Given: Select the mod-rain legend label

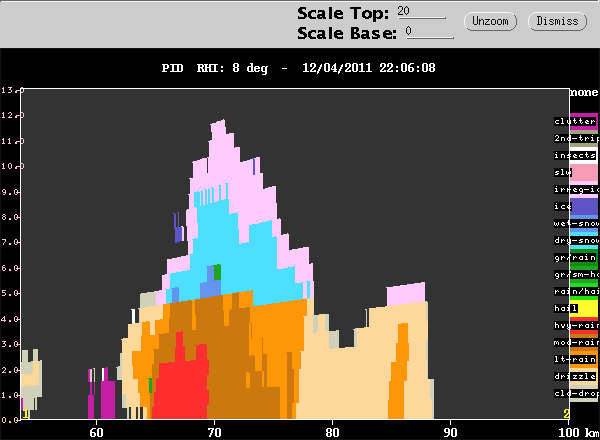Looking at the screenshot, I should 576,342.
